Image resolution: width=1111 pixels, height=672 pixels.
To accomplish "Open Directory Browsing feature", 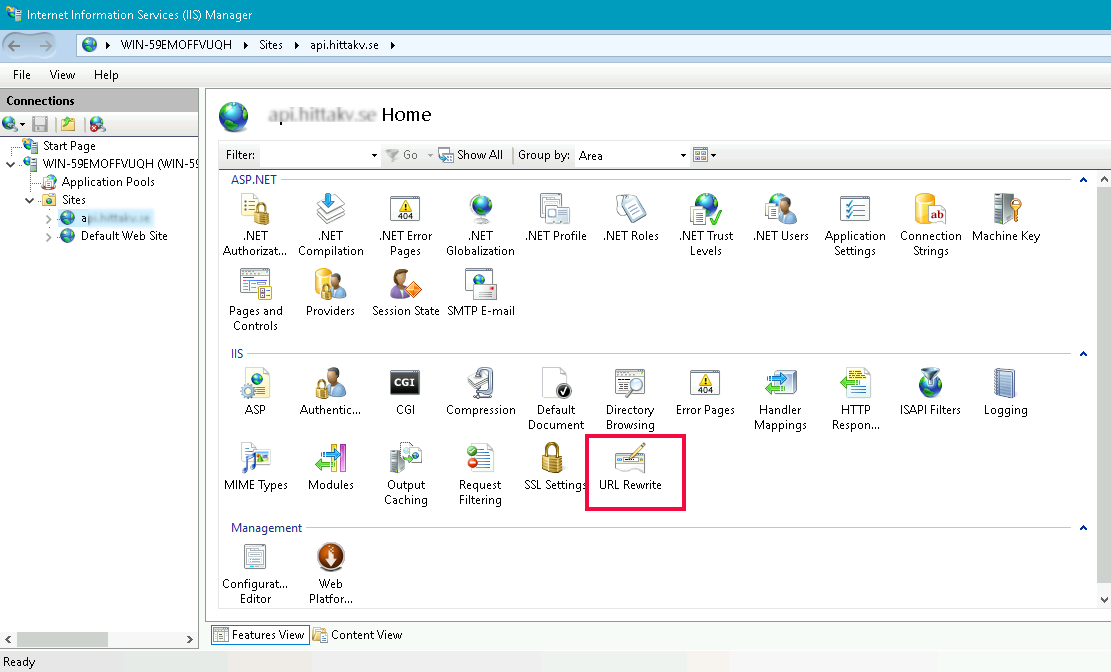I will pos(630,399).
